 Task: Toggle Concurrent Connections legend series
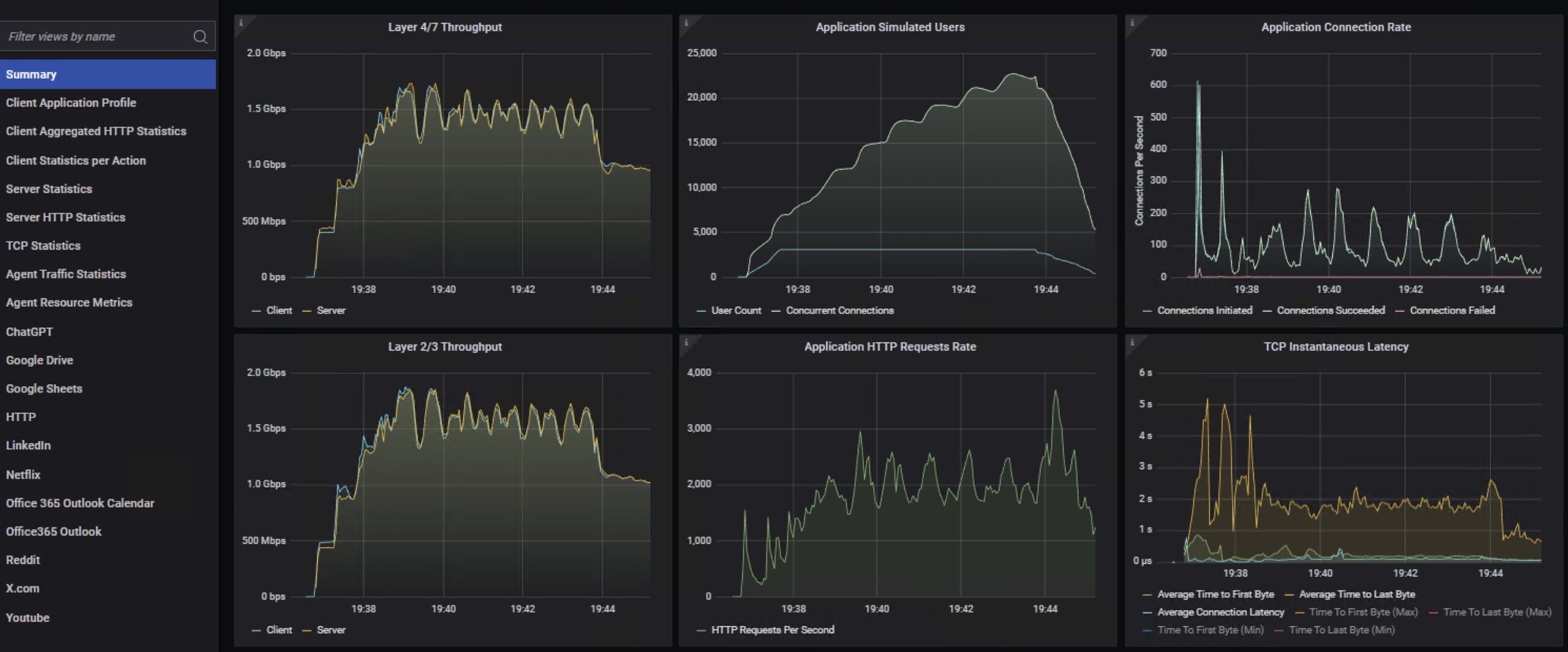(839, 310)
